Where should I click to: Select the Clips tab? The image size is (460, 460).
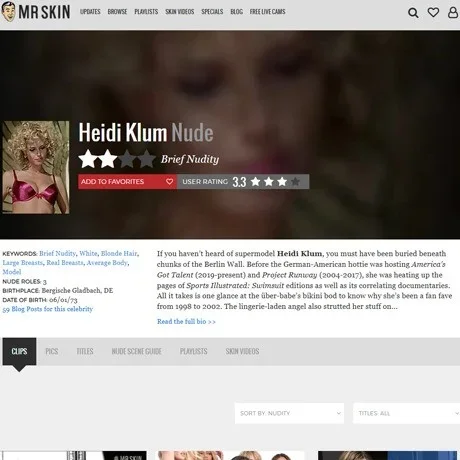pyautogui.click(x=19, y=351)
